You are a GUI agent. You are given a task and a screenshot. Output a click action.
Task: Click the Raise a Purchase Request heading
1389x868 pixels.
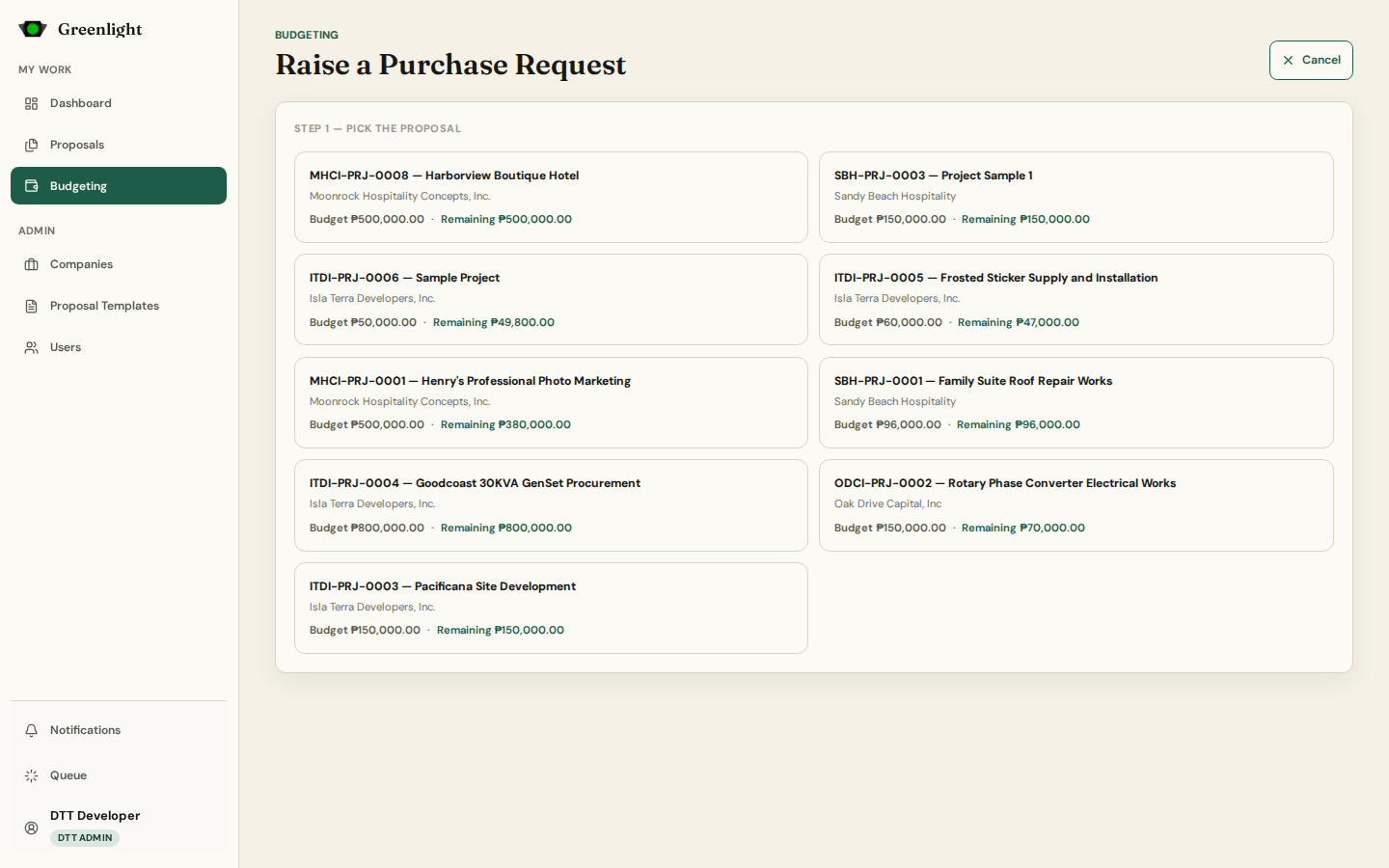coord(450,65)
